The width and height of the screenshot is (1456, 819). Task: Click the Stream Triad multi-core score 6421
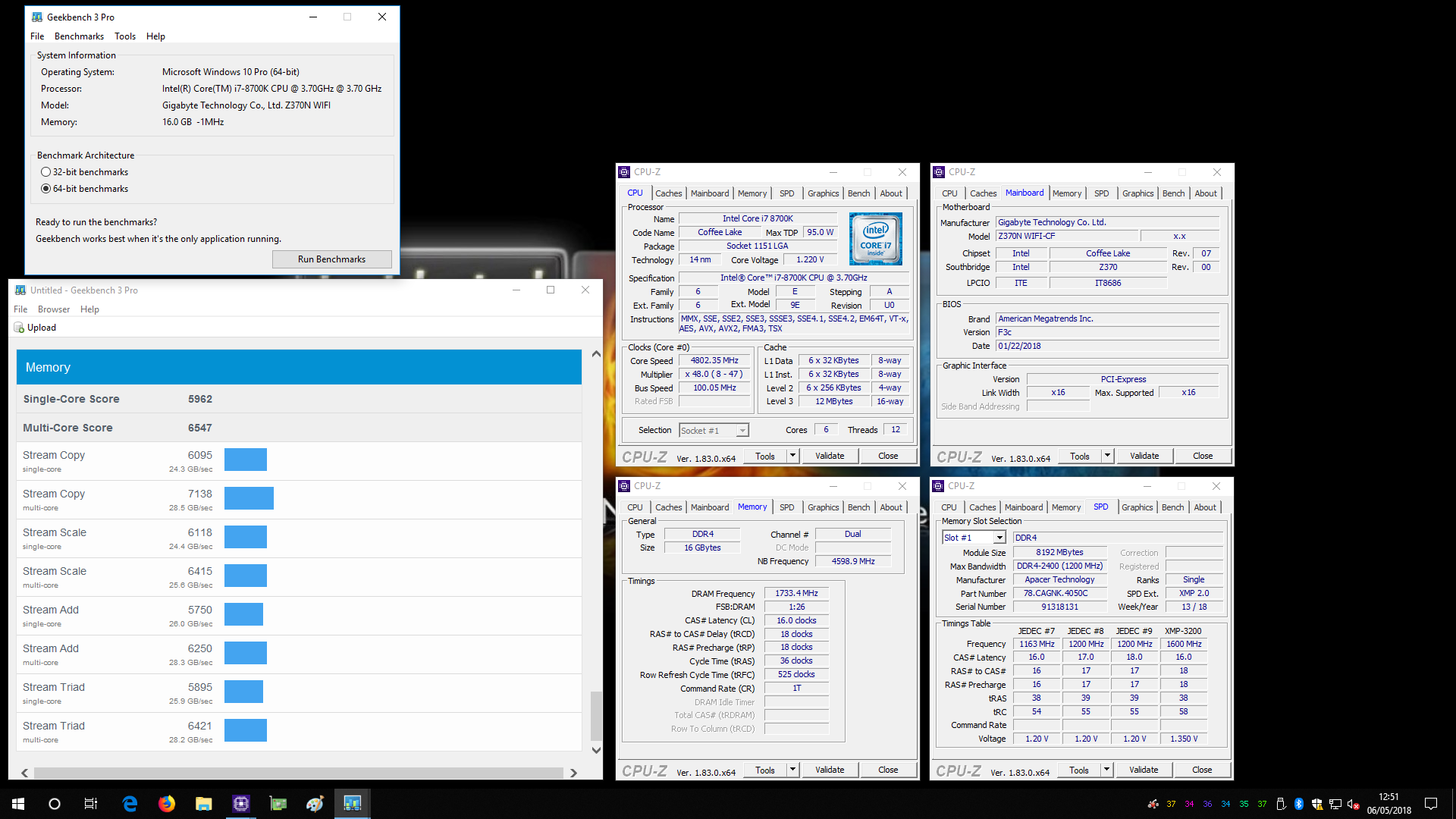coord(200,726)
